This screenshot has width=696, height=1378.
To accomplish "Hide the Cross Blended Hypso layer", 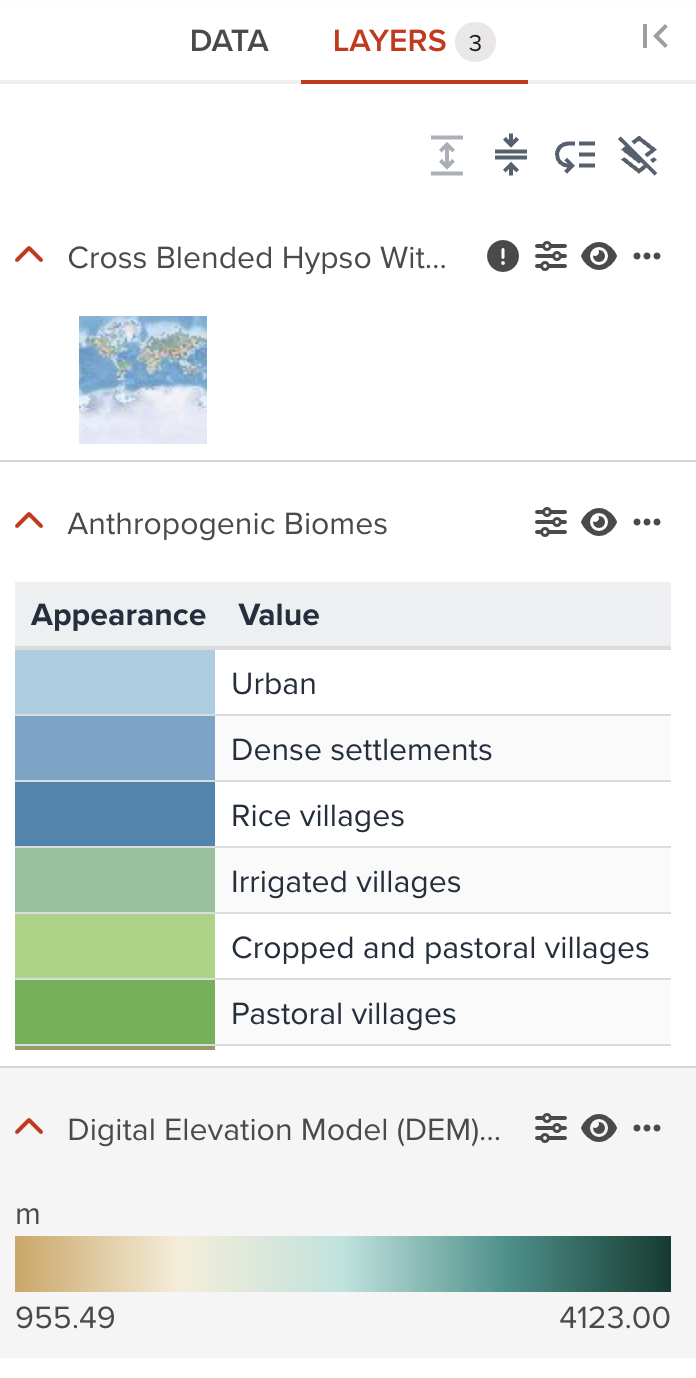I will tap(598, 256).
